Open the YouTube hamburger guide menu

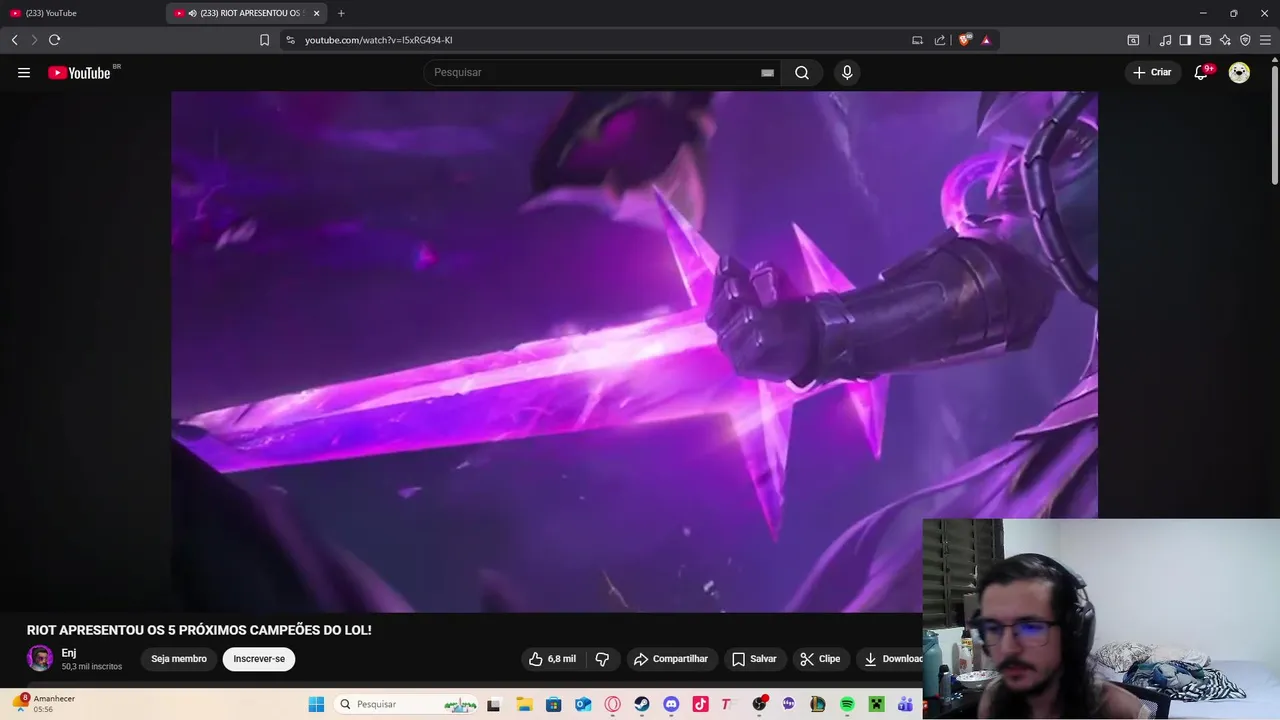click(x=24, y=72)
